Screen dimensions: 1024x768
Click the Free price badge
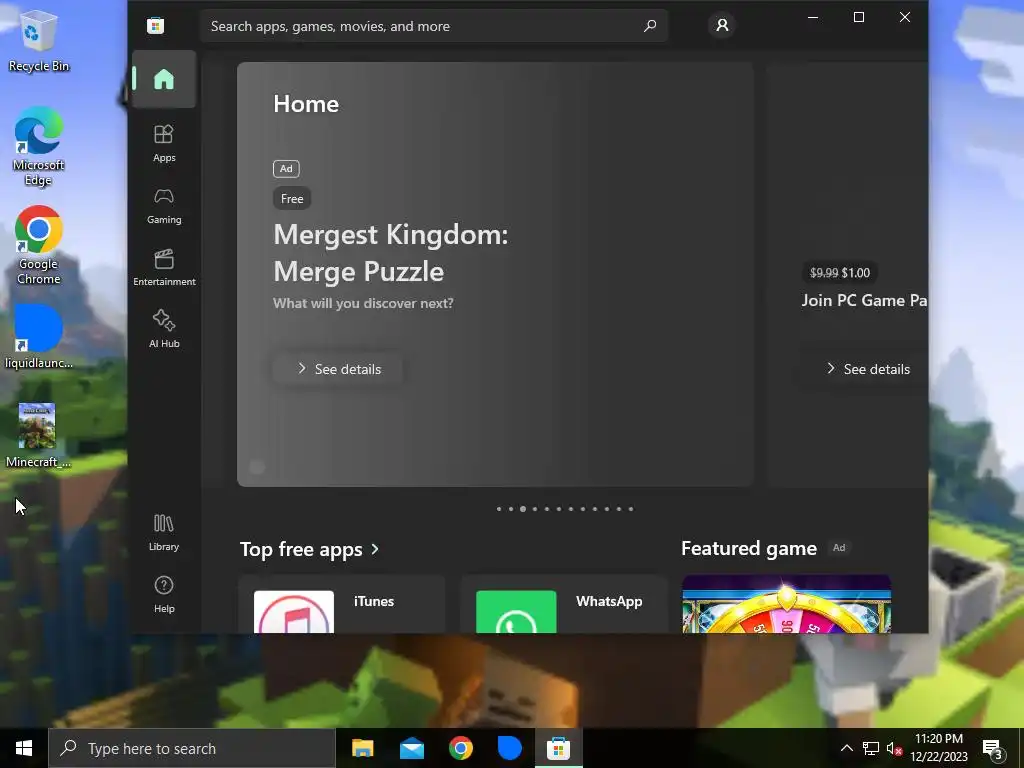point(292,199)
